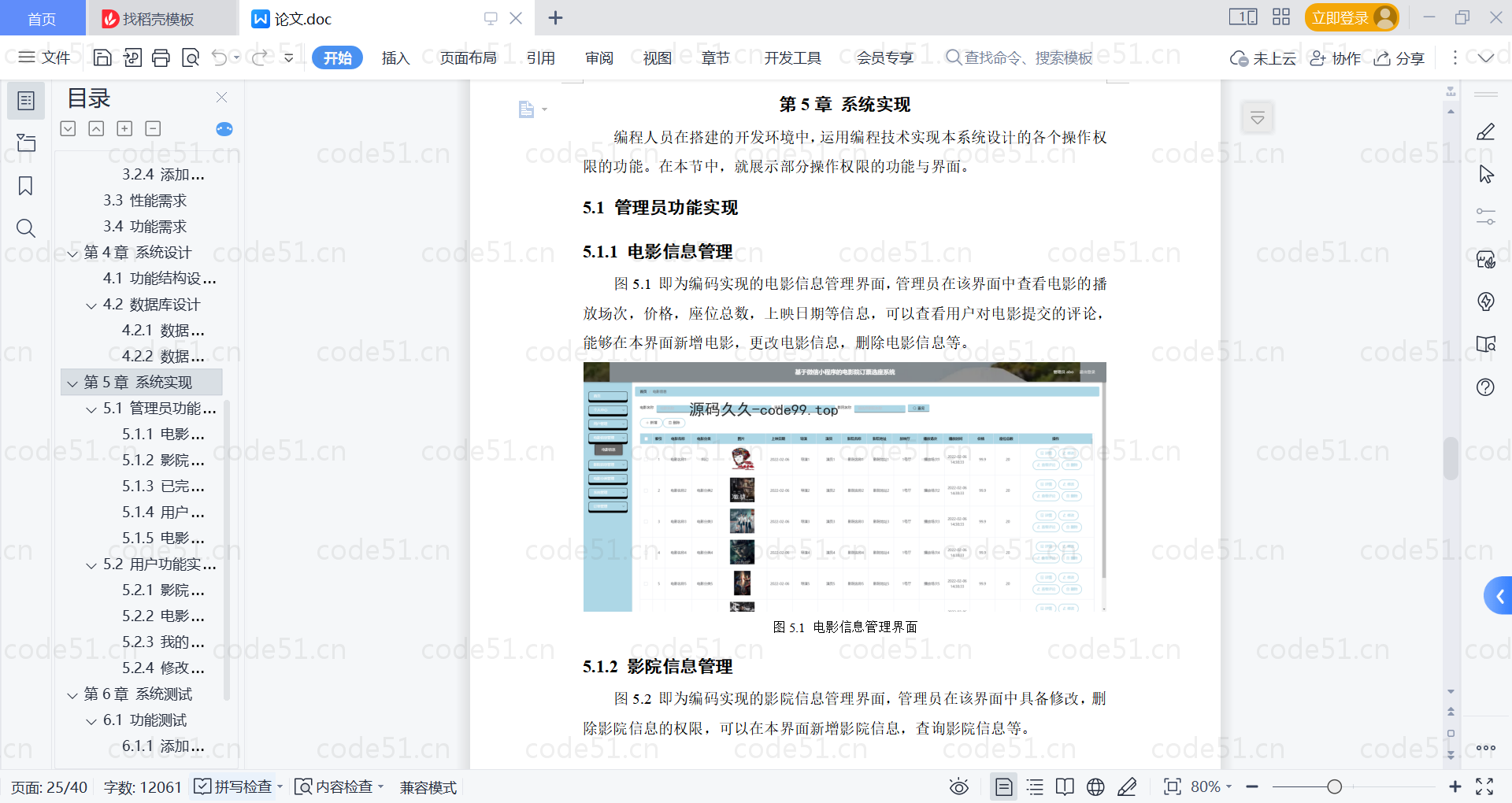Click 未上云 cloud status button
The width and height of the screenshot is (1512, 803).
tap(1263, 57)
